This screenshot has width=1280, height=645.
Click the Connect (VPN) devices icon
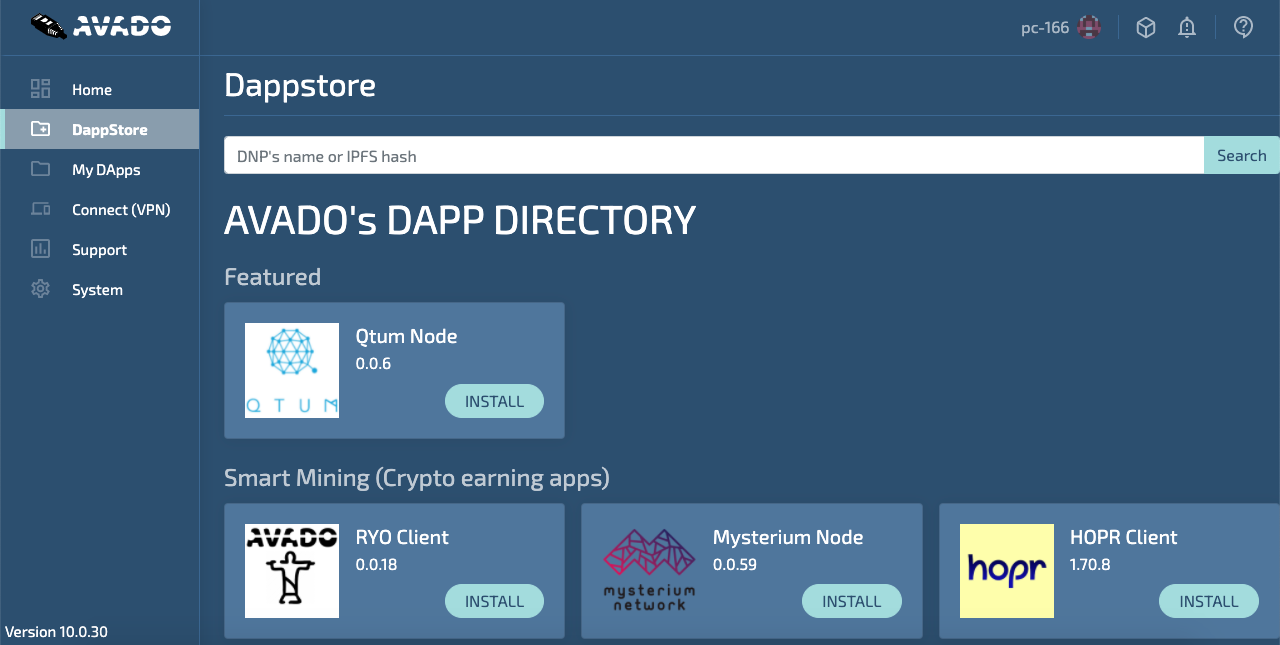pyautogui.click(x=40, y=209)
